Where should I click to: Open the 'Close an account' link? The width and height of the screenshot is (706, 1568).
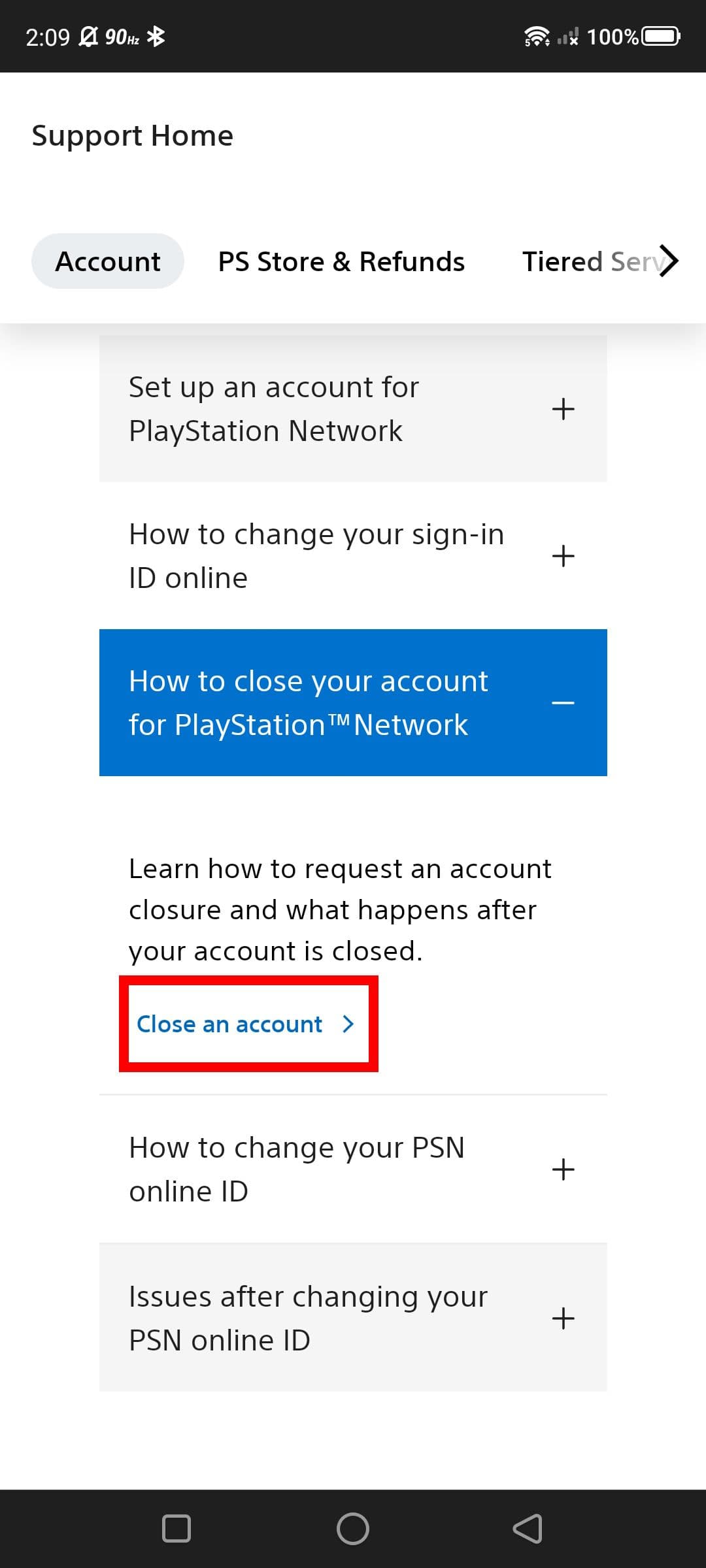(x=245, y=1024)
